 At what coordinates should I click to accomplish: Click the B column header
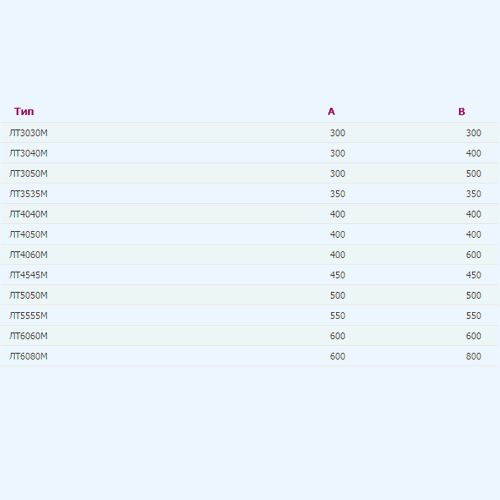462,111
